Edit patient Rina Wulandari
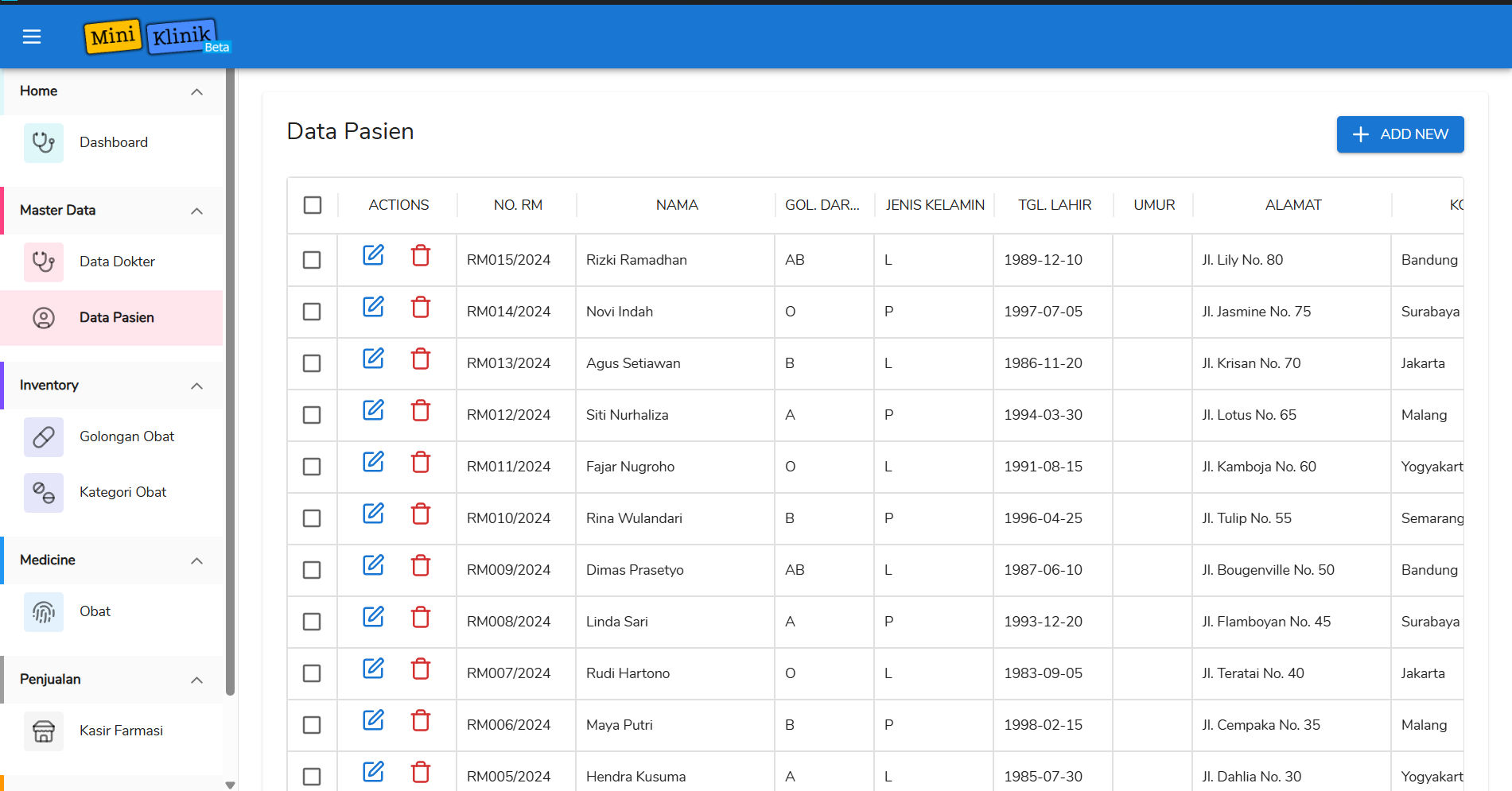1512x791 pixels. pos(373,514)
